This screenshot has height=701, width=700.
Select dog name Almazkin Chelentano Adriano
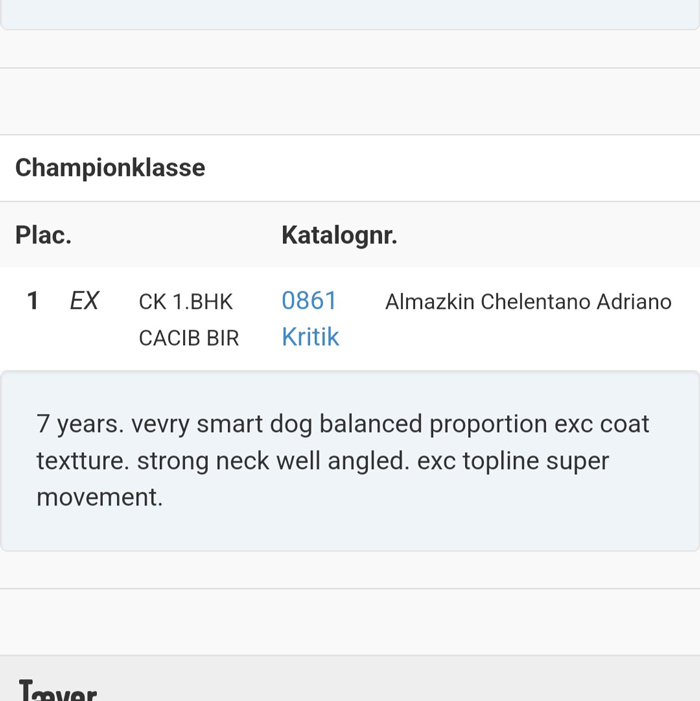tap(528, 302)
